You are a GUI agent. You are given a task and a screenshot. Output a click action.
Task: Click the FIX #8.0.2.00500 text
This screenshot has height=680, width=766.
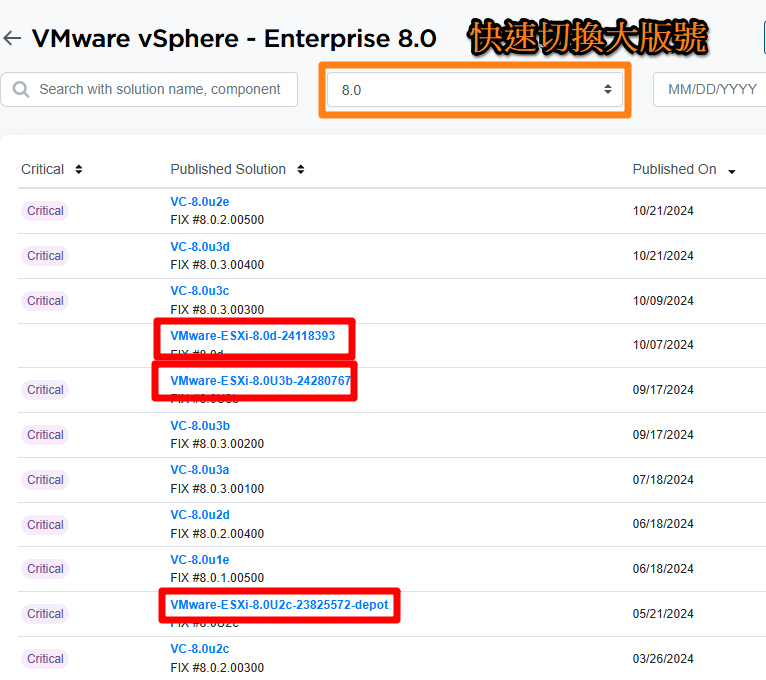(x=217, y=220)
